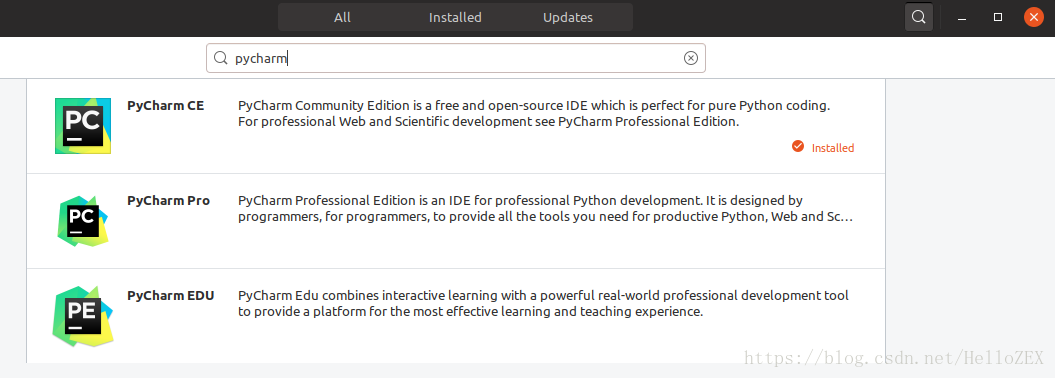Viewport: 1055px width, 378px height.
Task: Maximize the Software window
Action: [x=998, y=17]
